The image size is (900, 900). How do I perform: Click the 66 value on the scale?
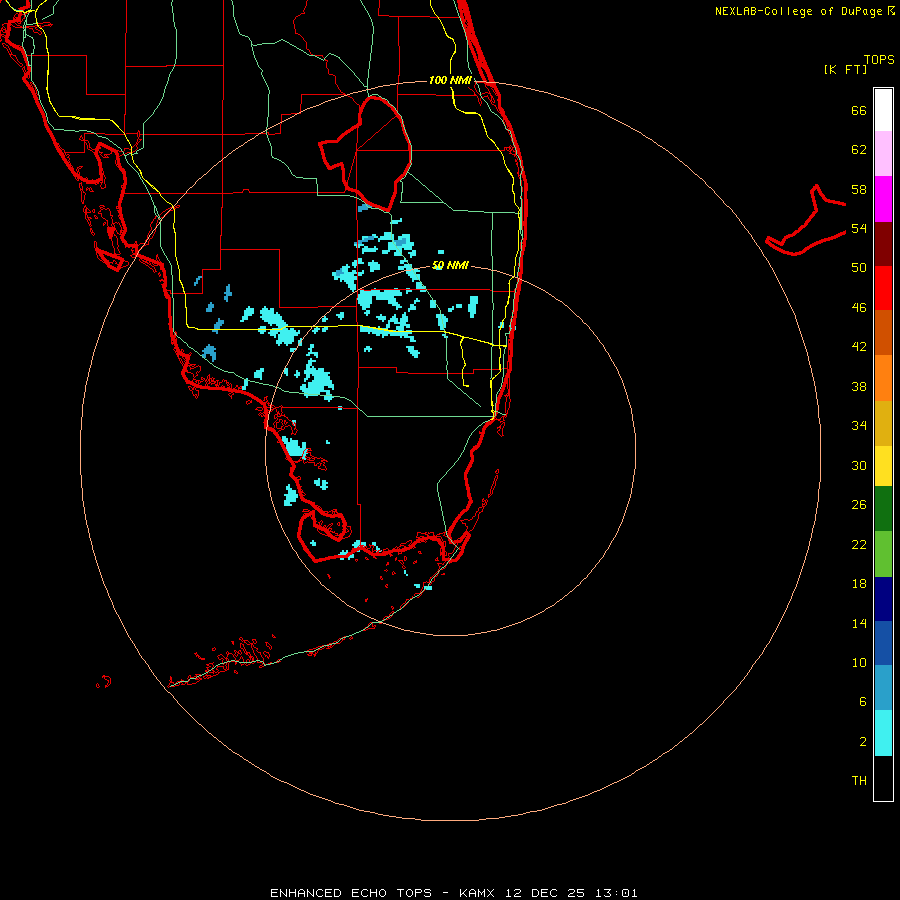(x=859, y=110)
